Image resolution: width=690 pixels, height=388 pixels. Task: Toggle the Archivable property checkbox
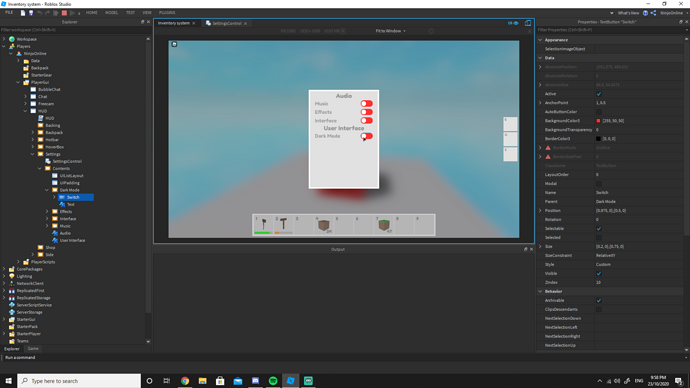coord(598,300)
